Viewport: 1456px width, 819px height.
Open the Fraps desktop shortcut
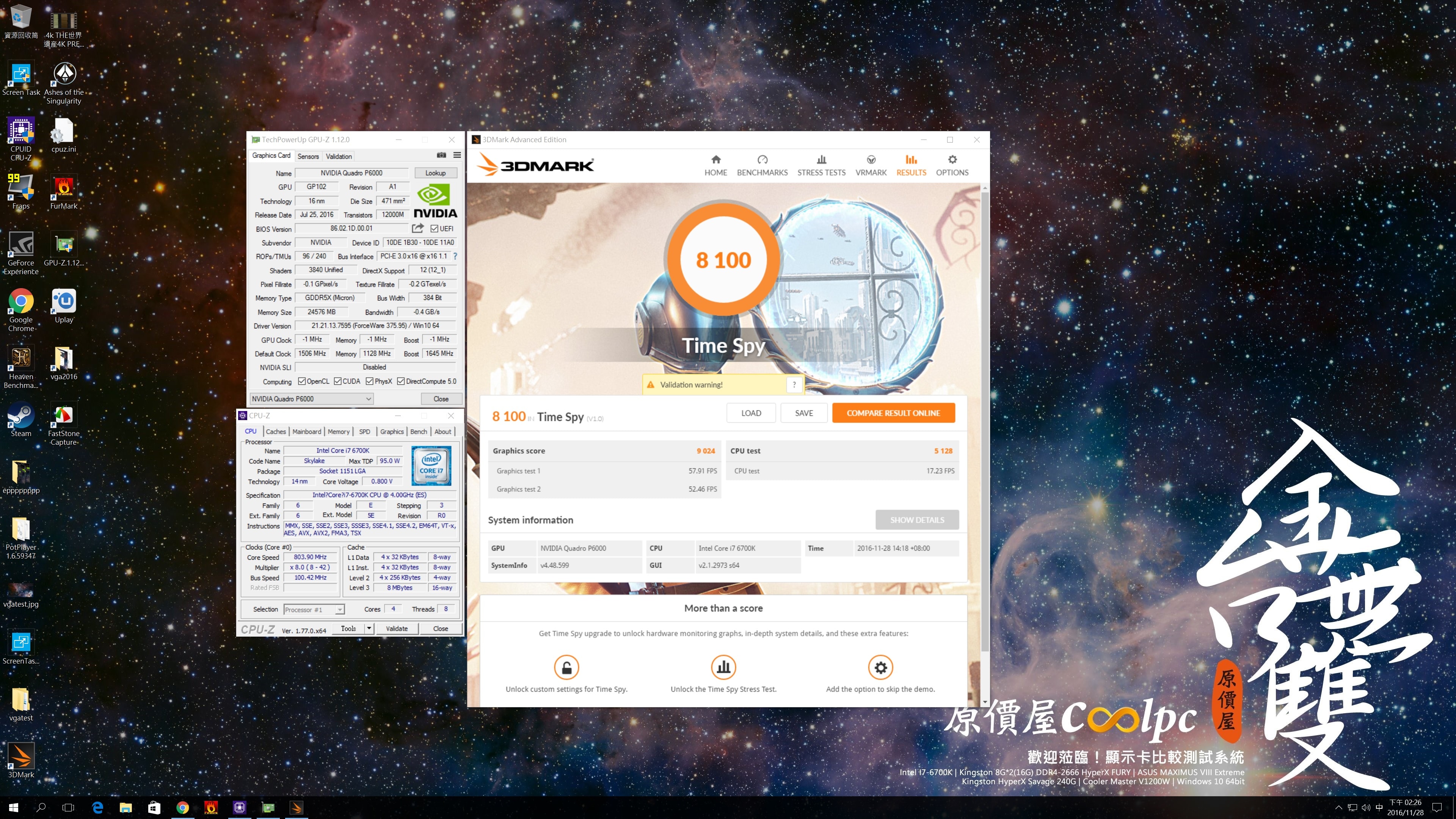point(21,192)
